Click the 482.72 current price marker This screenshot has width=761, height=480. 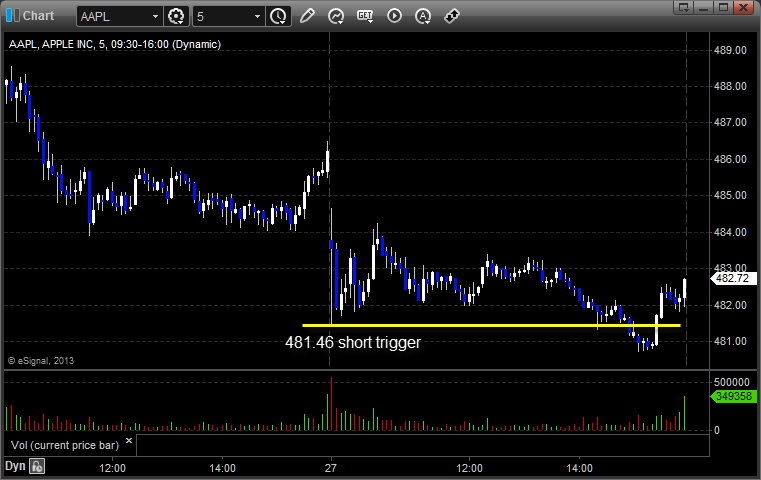pyautogui.click(x=733, y=278)
